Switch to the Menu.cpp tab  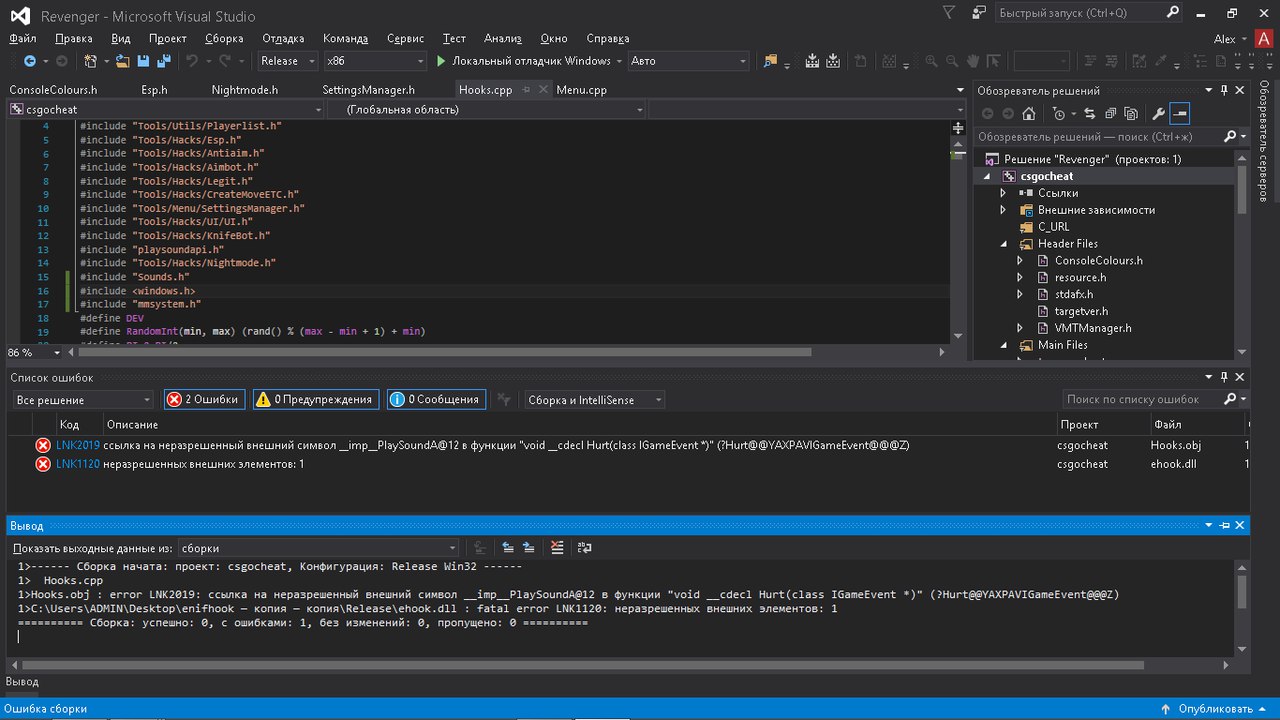(581, 89)
